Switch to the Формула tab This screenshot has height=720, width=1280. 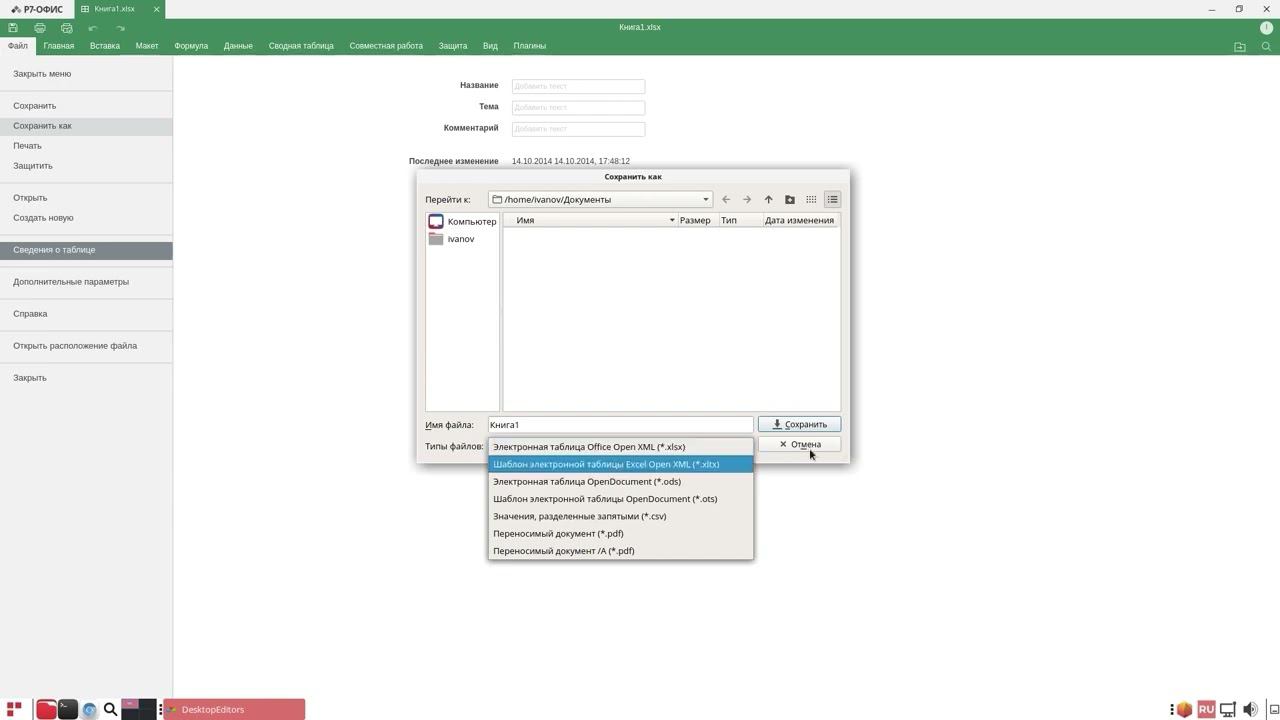(x=191, y=46)
